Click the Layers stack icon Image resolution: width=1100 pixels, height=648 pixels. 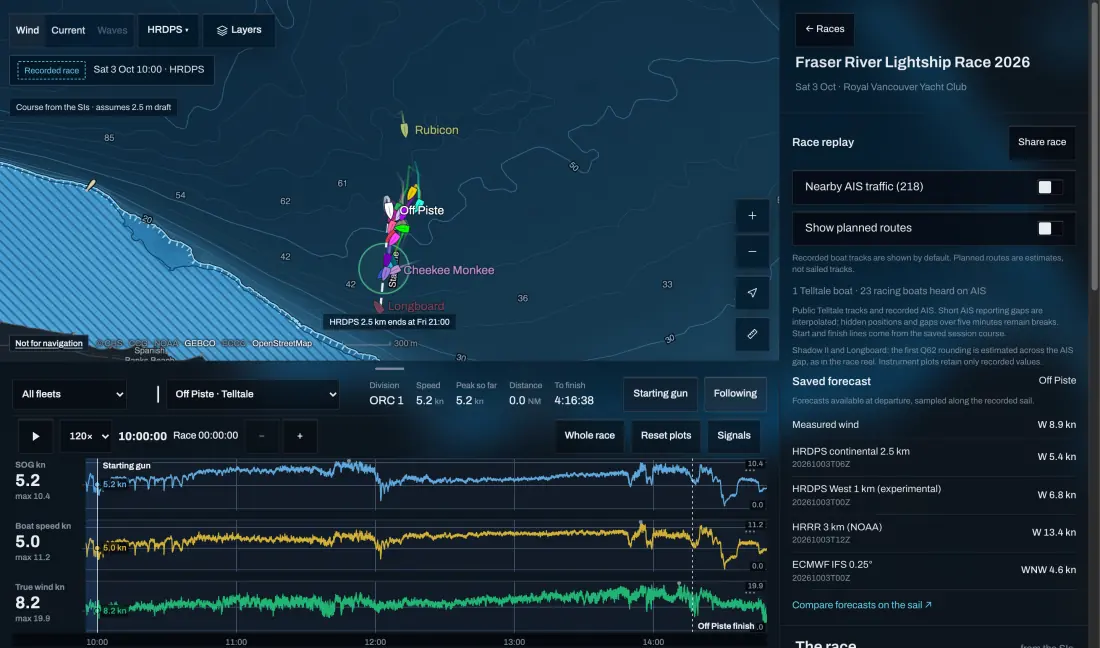click(222, 31)
